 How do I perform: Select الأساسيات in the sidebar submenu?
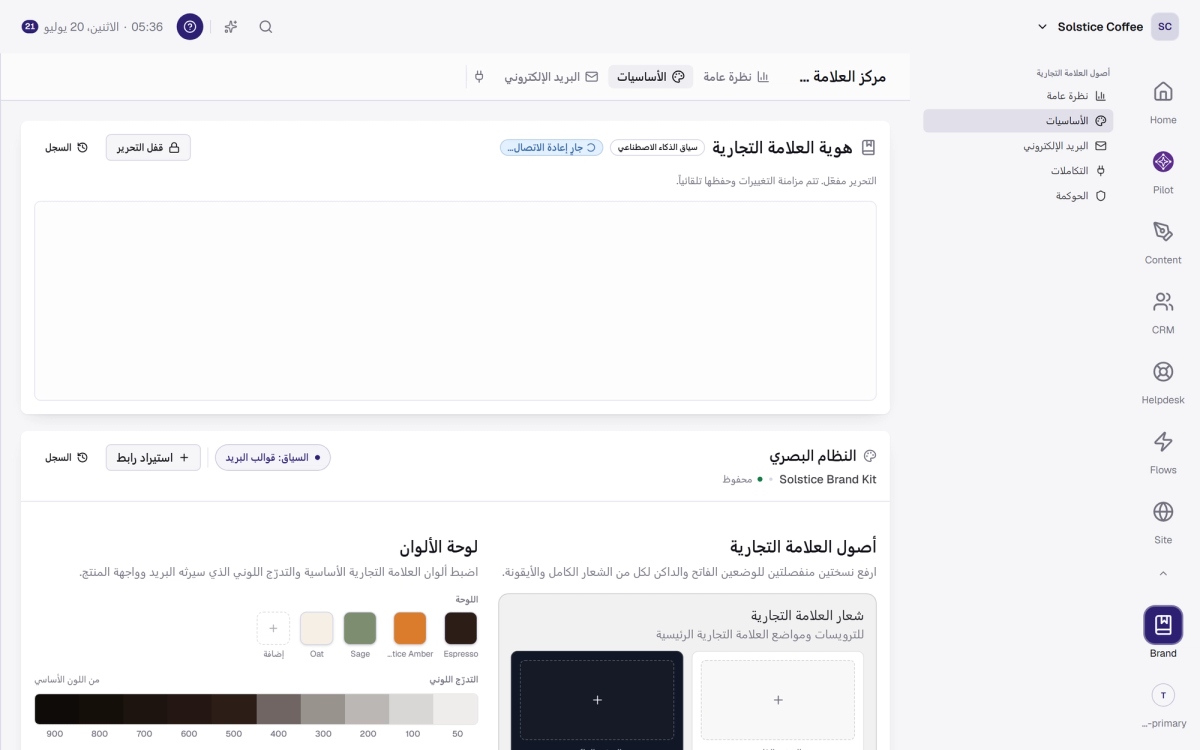(x=1018, y=121)
